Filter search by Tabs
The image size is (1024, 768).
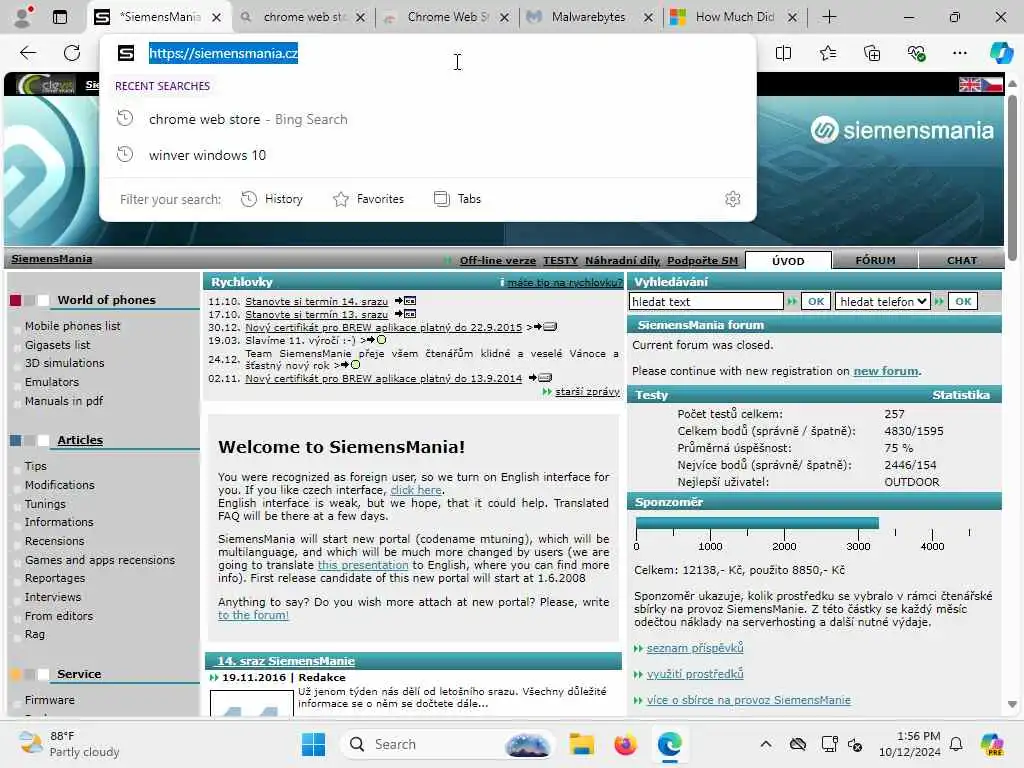coord(457,199)
